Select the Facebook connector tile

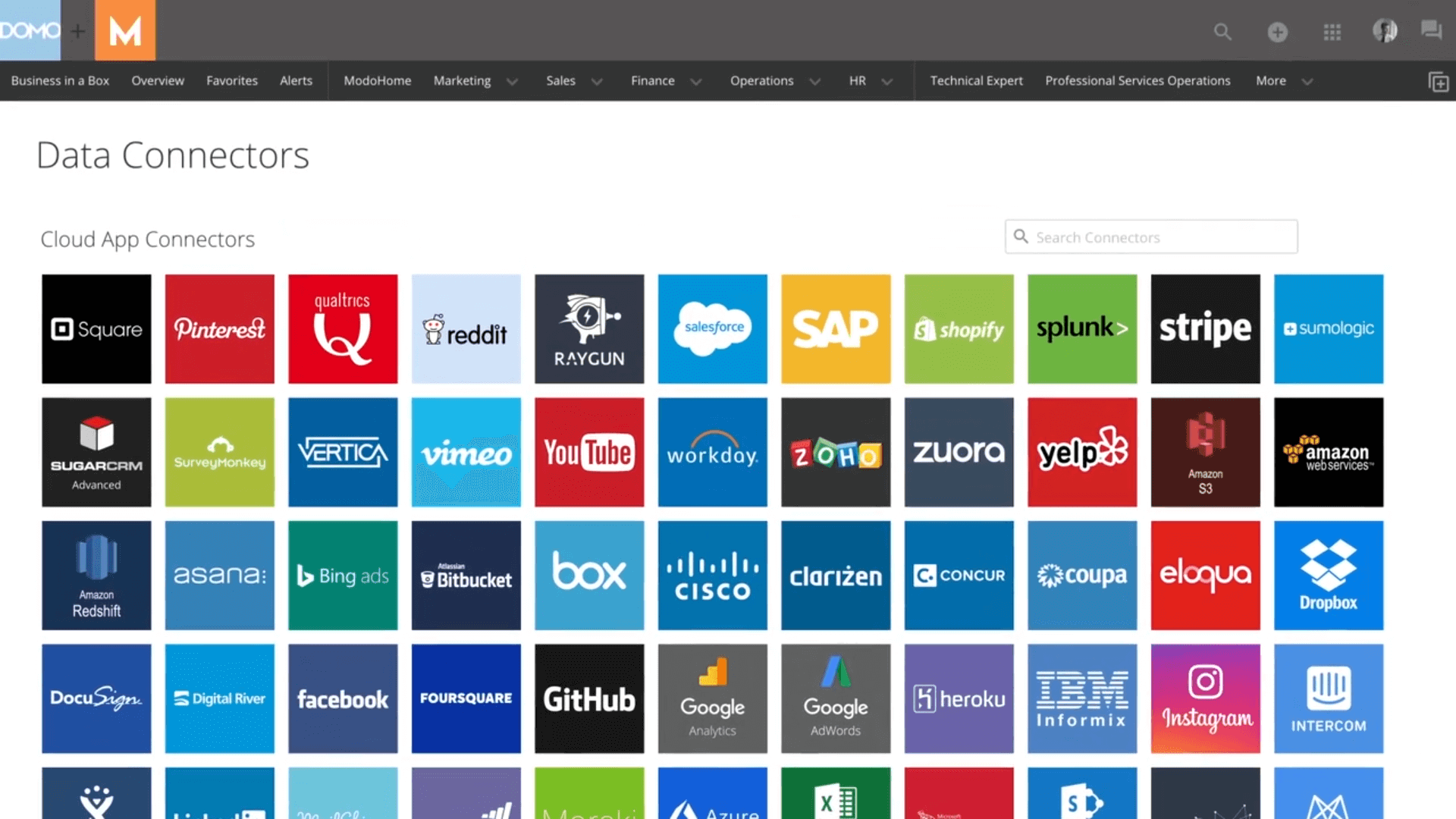click(x=343, y=698)
